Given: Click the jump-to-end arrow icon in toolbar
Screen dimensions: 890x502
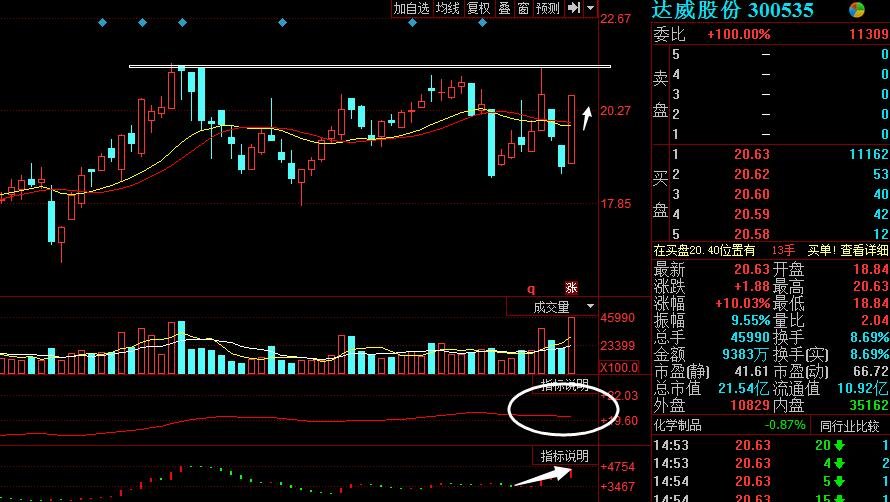Looking at the screenshot, I should (x=574, y=8).
